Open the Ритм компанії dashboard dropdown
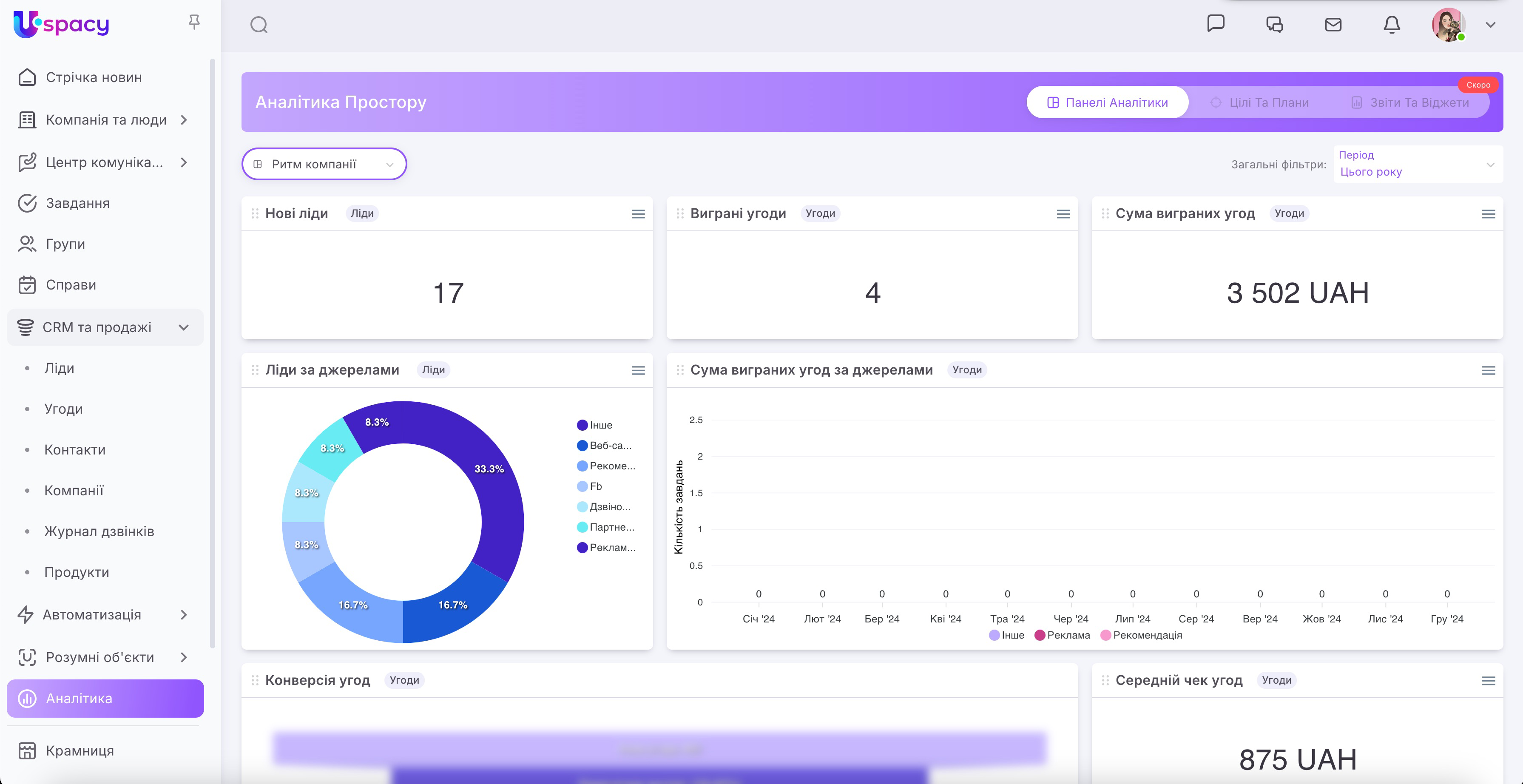Viewport: 1523px width, 784px height. pyautogui.click(x=324, y=165)
